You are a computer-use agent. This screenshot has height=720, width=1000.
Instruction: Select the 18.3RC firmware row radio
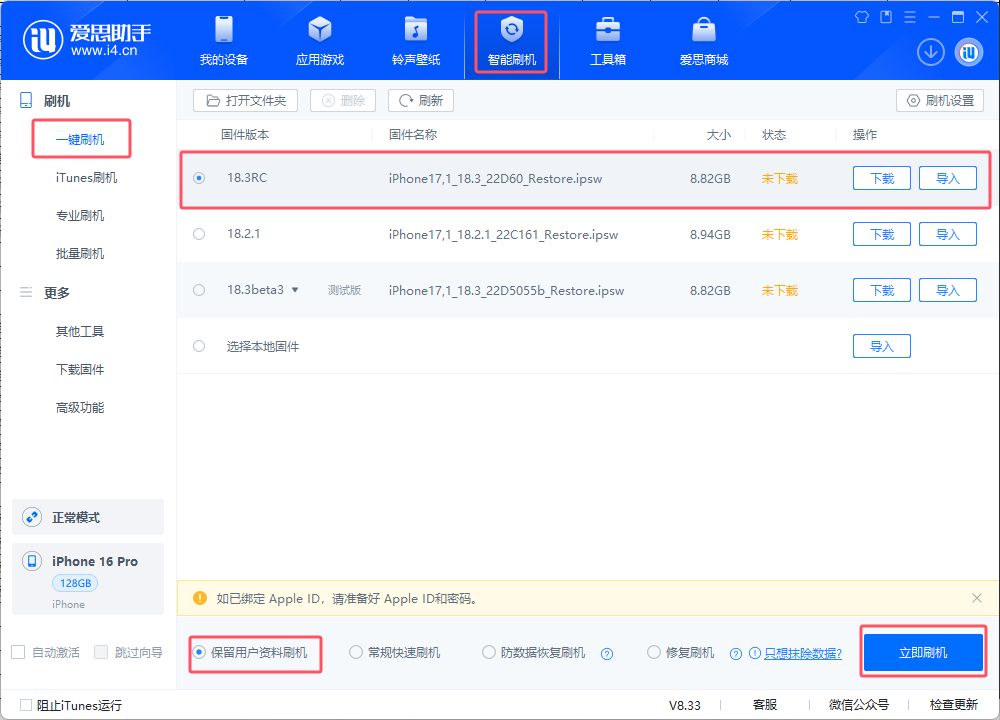click(x=200, y=178)
